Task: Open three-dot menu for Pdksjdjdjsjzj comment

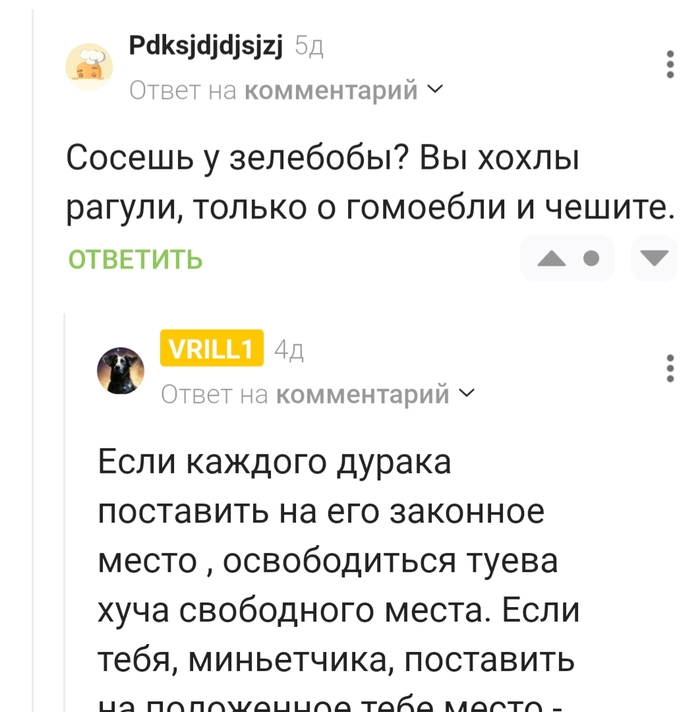Action: [x=670, y=66]
